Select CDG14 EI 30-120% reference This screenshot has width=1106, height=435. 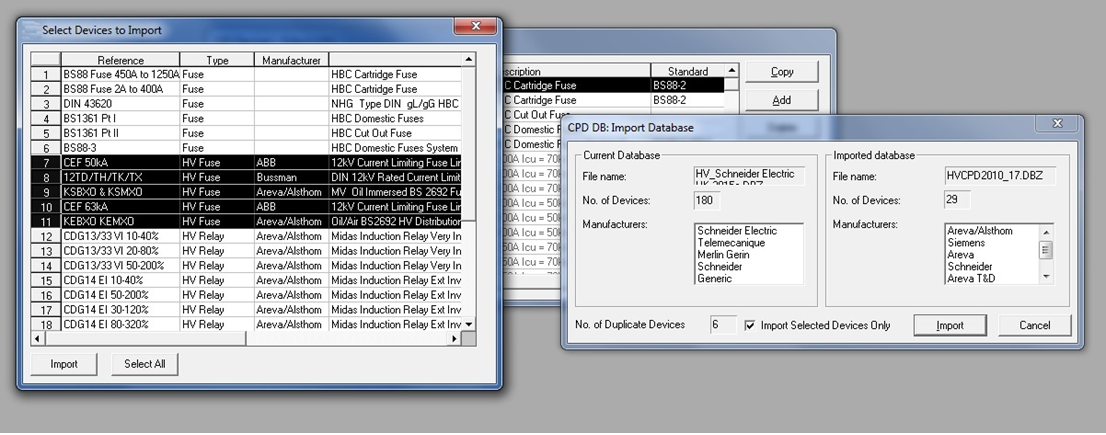(121, 310)
